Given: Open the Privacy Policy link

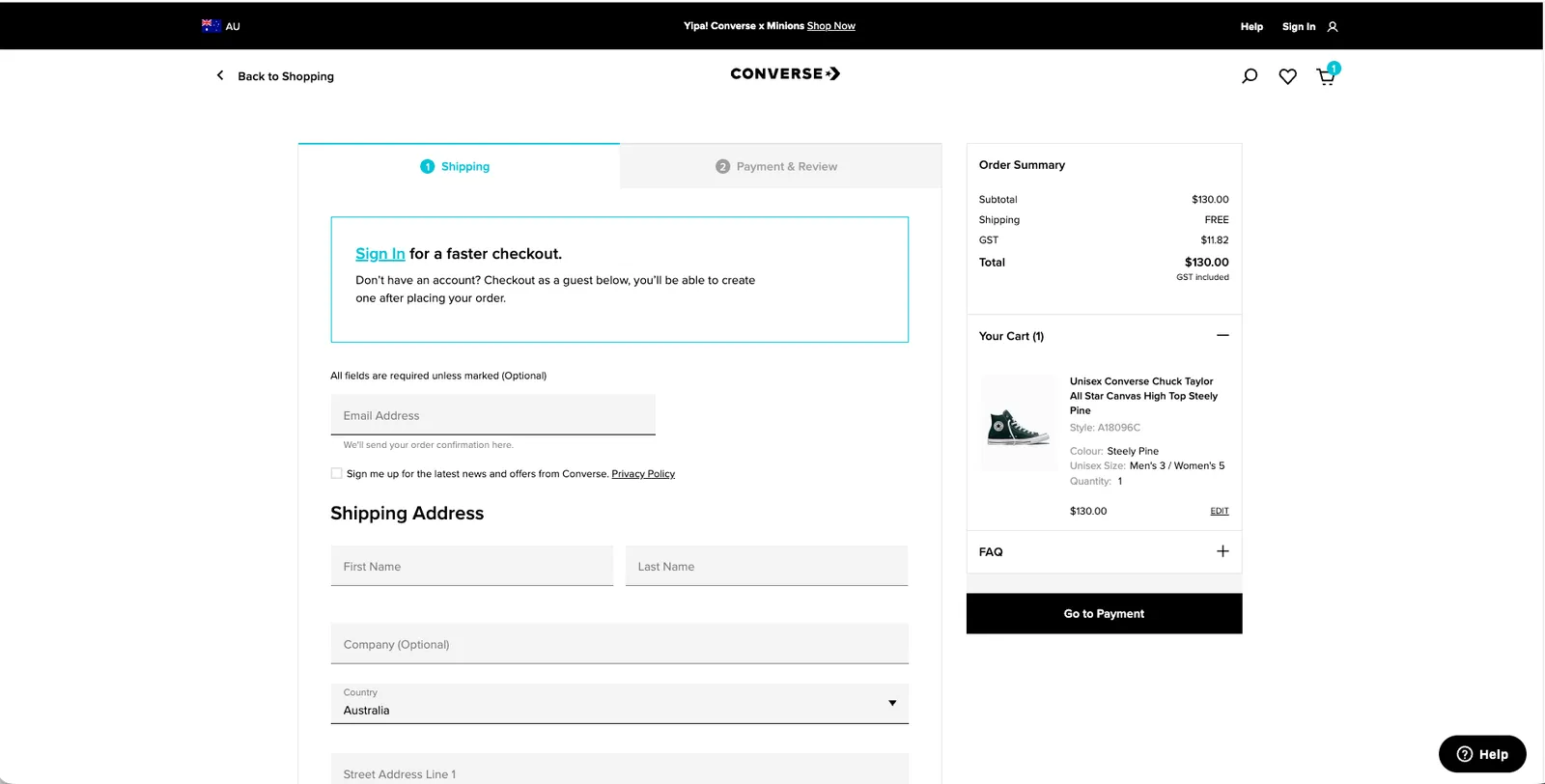Looking at the screenshot, I should (x=643, y=474).
